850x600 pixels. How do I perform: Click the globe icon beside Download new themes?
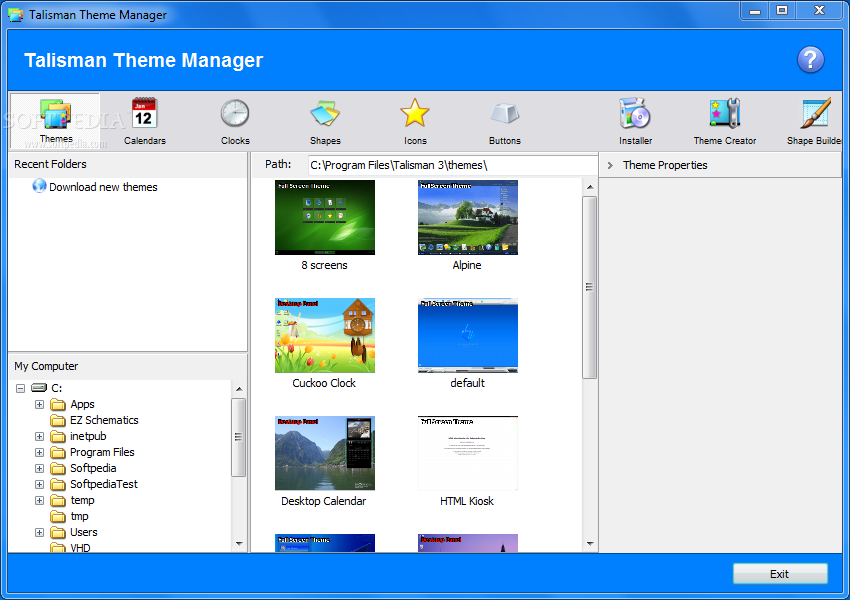click(x=39, y=186)
